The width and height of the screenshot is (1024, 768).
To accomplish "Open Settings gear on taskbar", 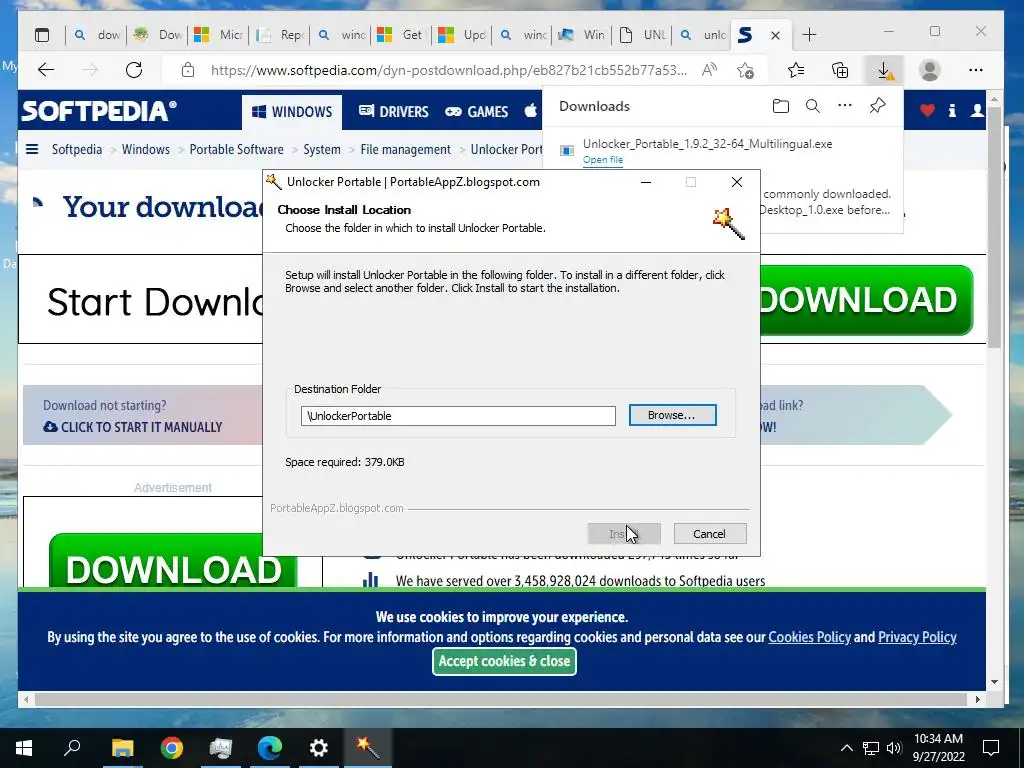I will pyautogui.click(x=318, y=748).
